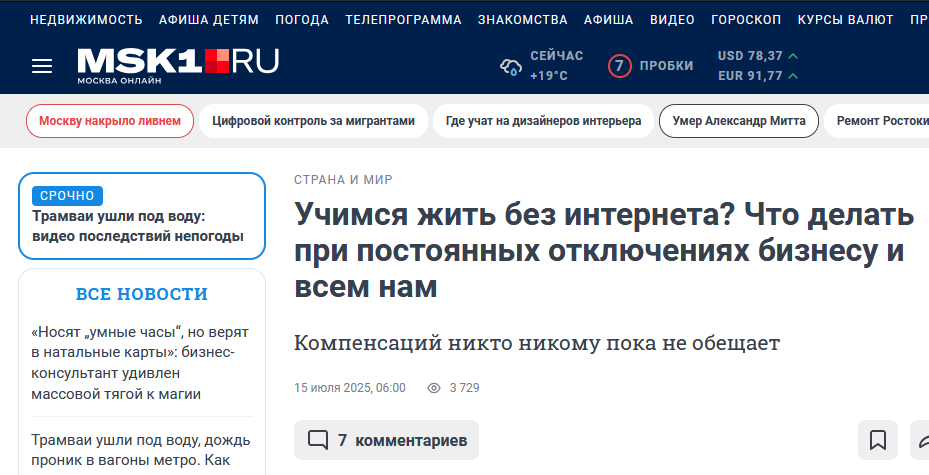This screenshot has height=475, width=929.
Task: Open Гороскоп page
Action: tap(746, 20)
